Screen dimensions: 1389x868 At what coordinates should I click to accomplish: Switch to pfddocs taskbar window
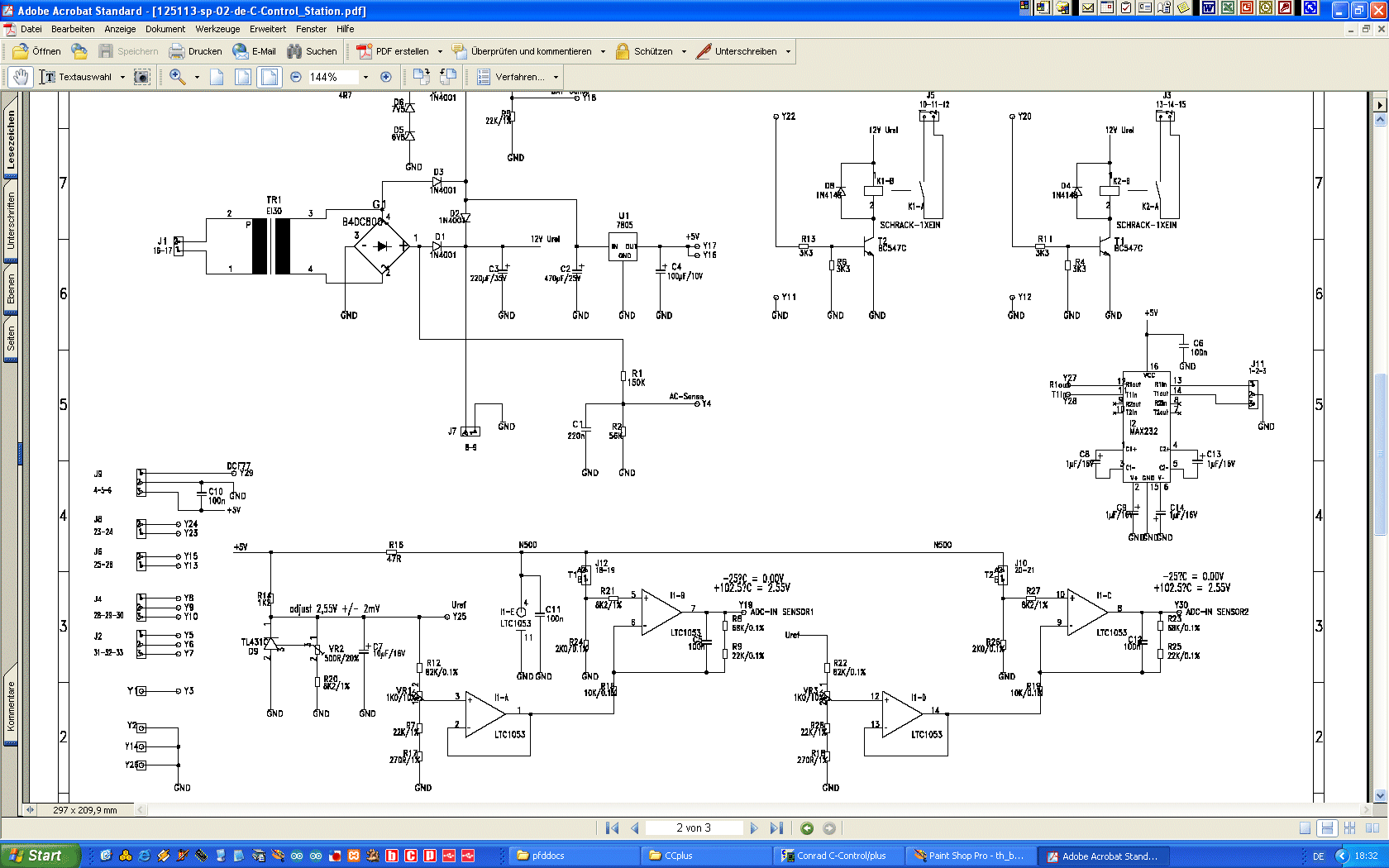click(573, 856)
